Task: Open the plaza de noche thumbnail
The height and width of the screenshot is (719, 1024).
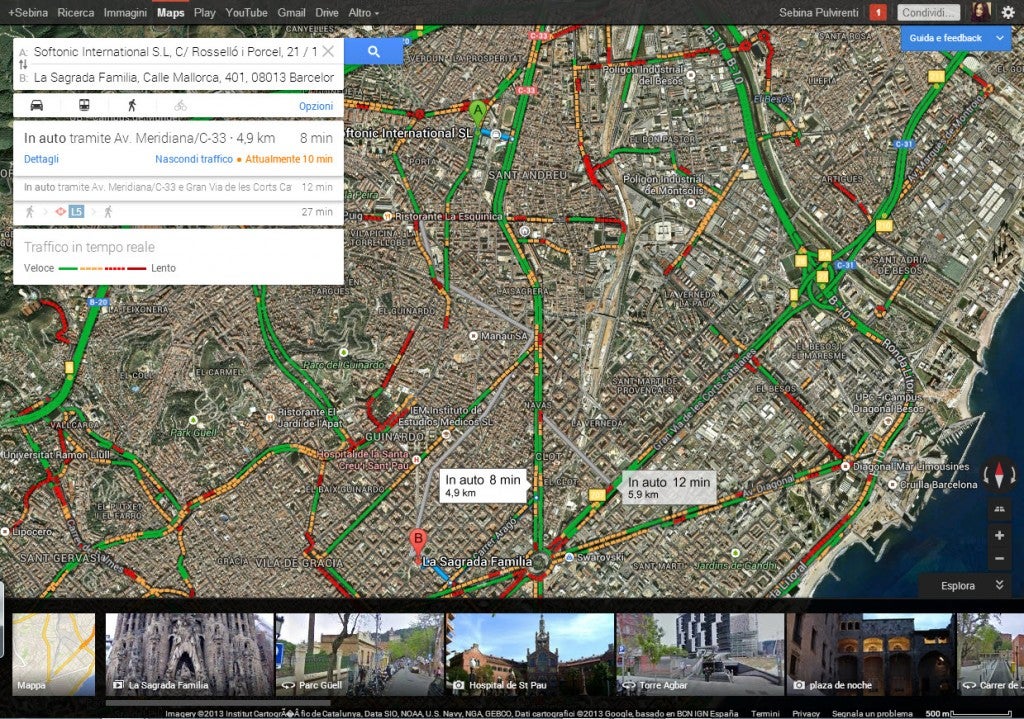Action: (x=870, y=654)
